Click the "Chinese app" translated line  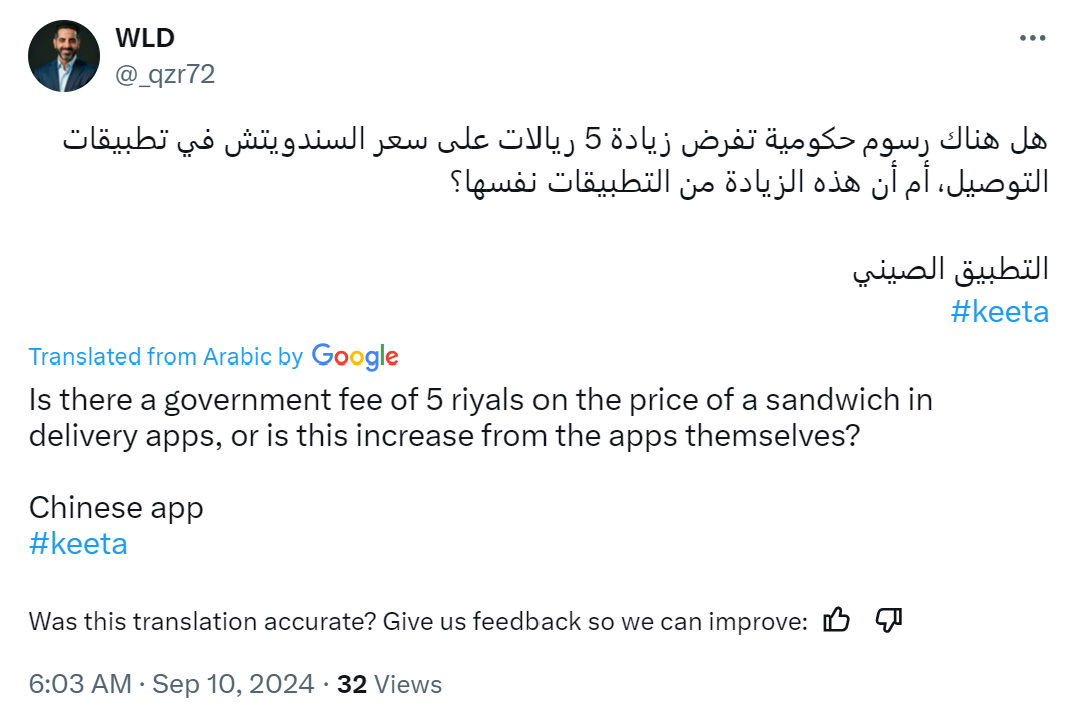click(116, 507)
